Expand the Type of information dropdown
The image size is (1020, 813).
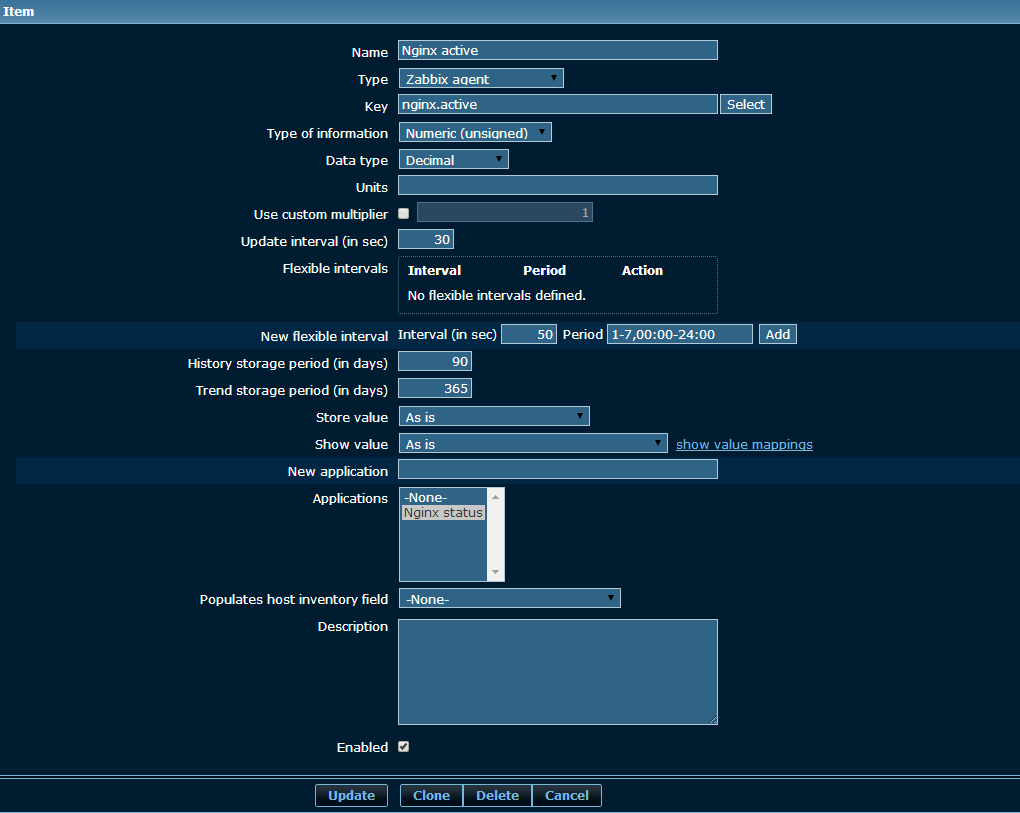pyautogui.click(x=475, y=133)
